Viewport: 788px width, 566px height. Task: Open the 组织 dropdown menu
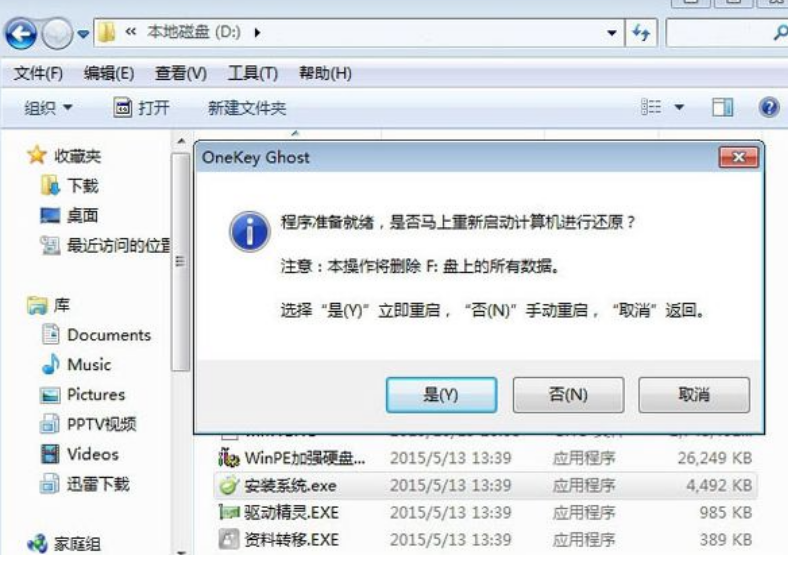tap(48, 108)
